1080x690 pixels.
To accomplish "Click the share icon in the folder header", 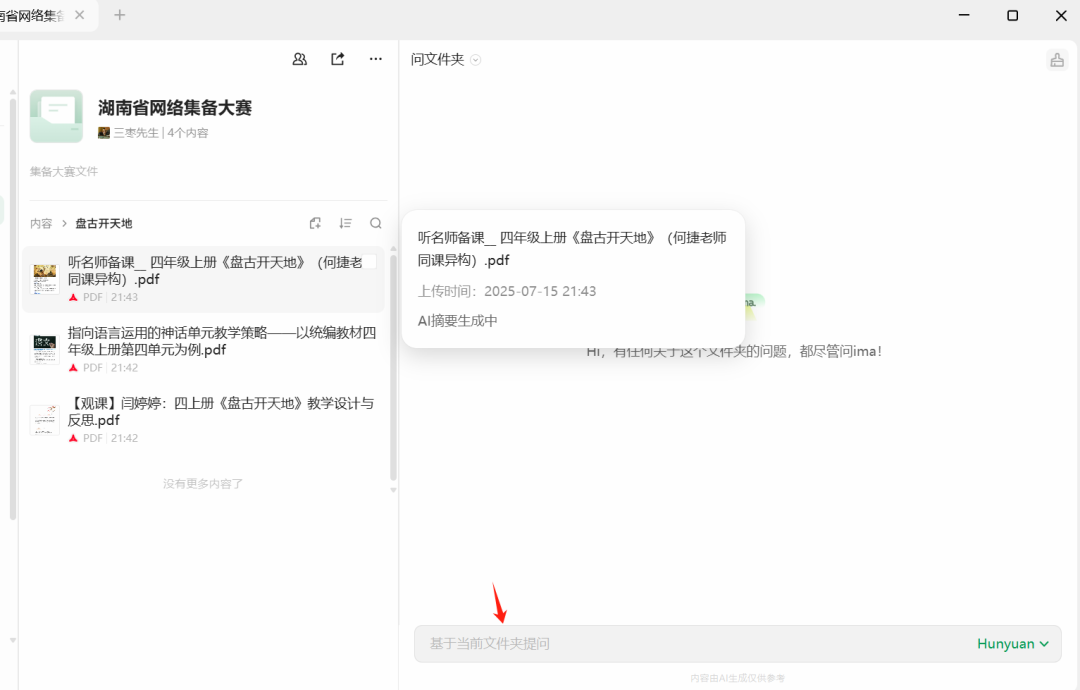I will tap(337, 59).
